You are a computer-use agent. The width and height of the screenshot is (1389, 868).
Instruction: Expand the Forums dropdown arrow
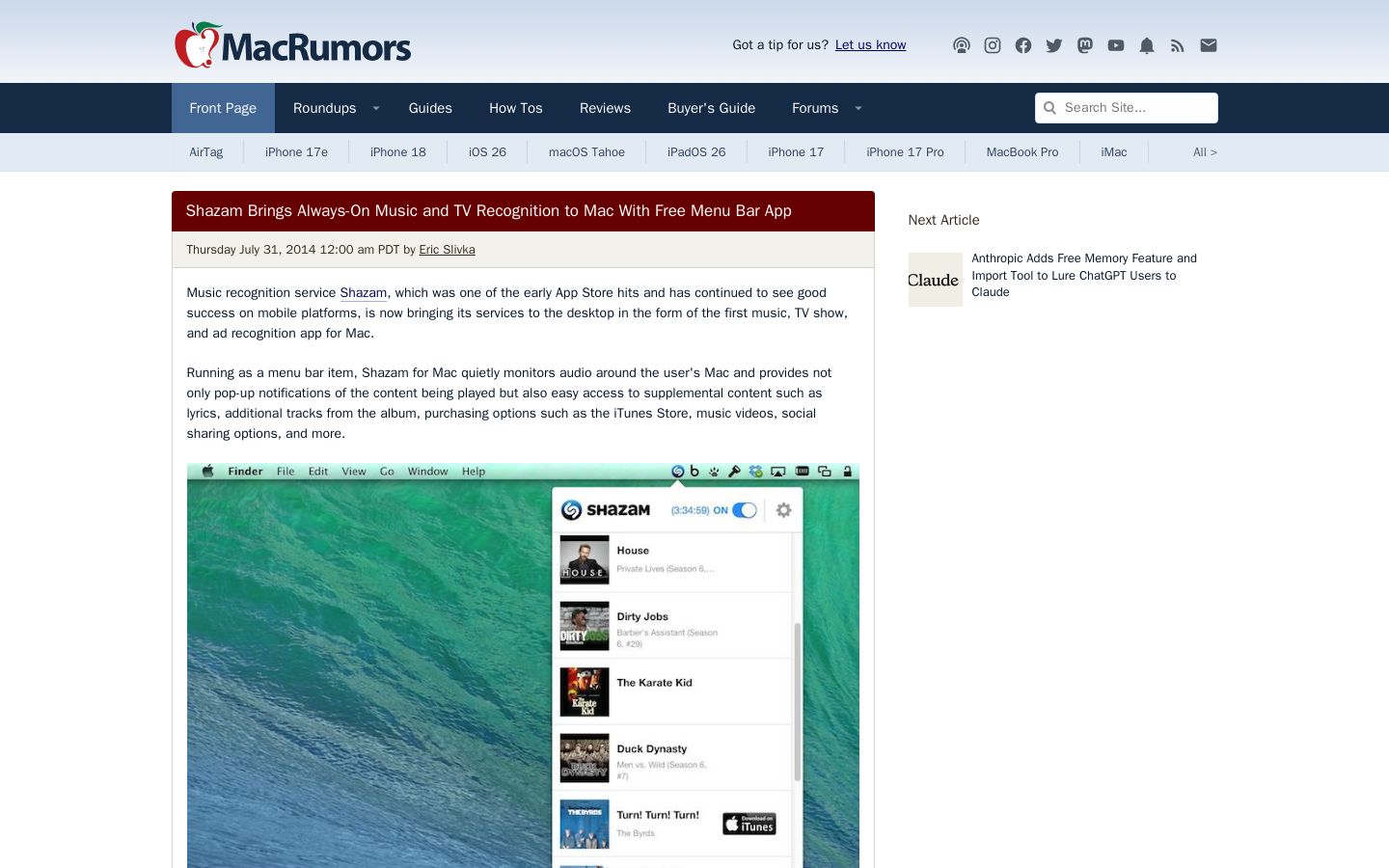click(x=858, y=108)
